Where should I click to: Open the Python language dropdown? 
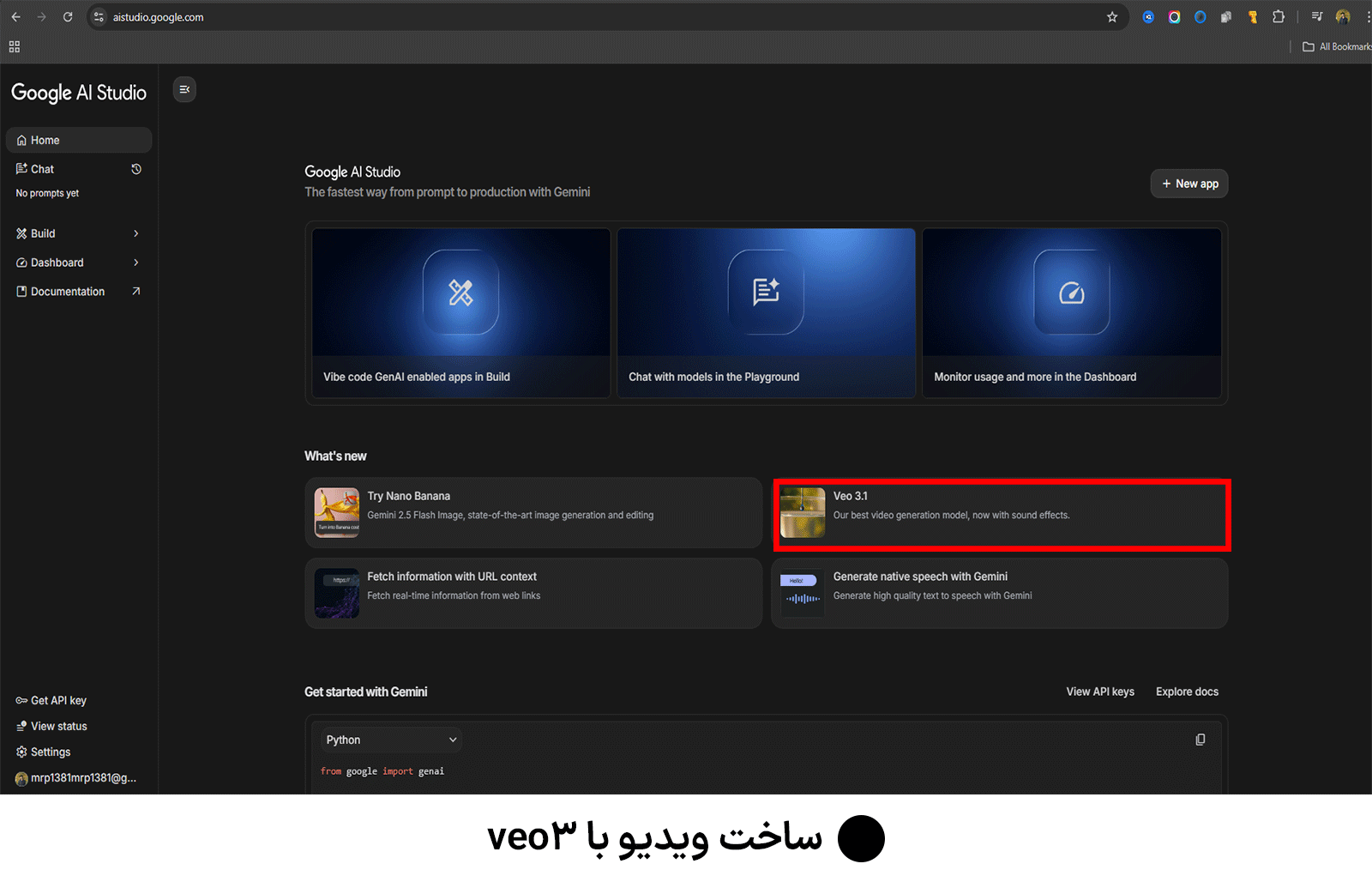[391, 740]
